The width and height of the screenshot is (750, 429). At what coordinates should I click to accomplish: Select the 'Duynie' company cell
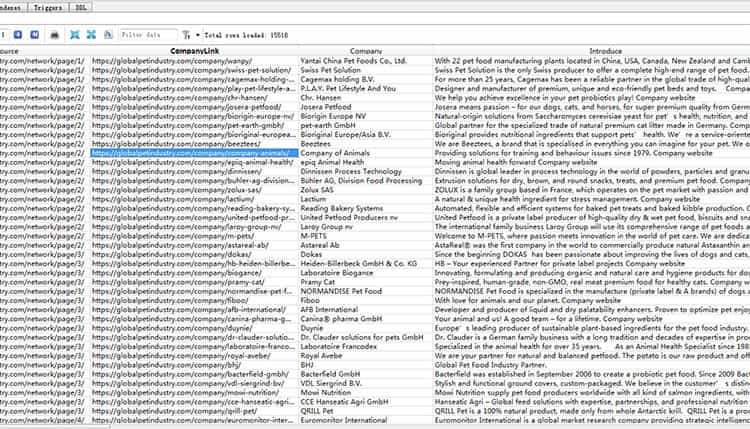click(x=366, y=328)
